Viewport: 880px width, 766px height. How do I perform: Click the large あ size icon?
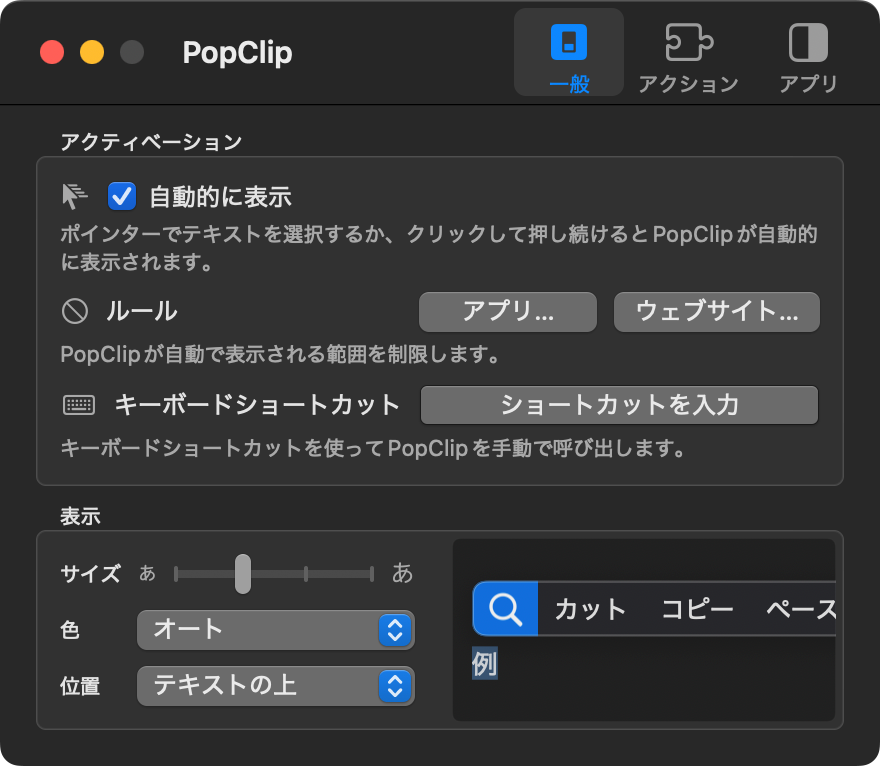tap(402, 573)
